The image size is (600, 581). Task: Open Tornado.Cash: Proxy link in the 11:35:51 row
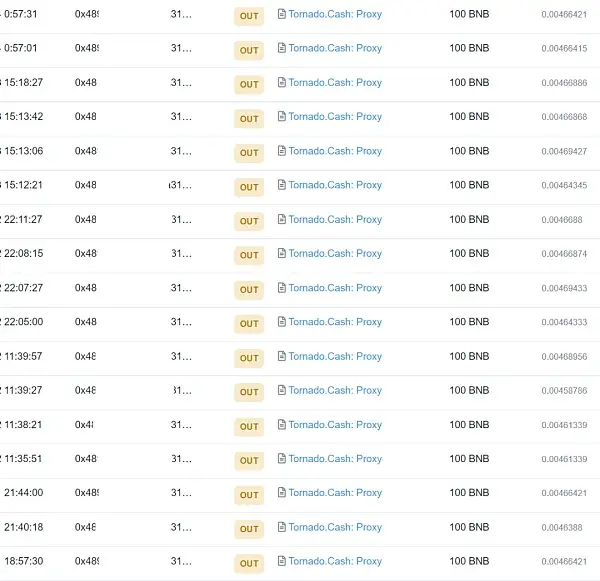click(335, 459)
